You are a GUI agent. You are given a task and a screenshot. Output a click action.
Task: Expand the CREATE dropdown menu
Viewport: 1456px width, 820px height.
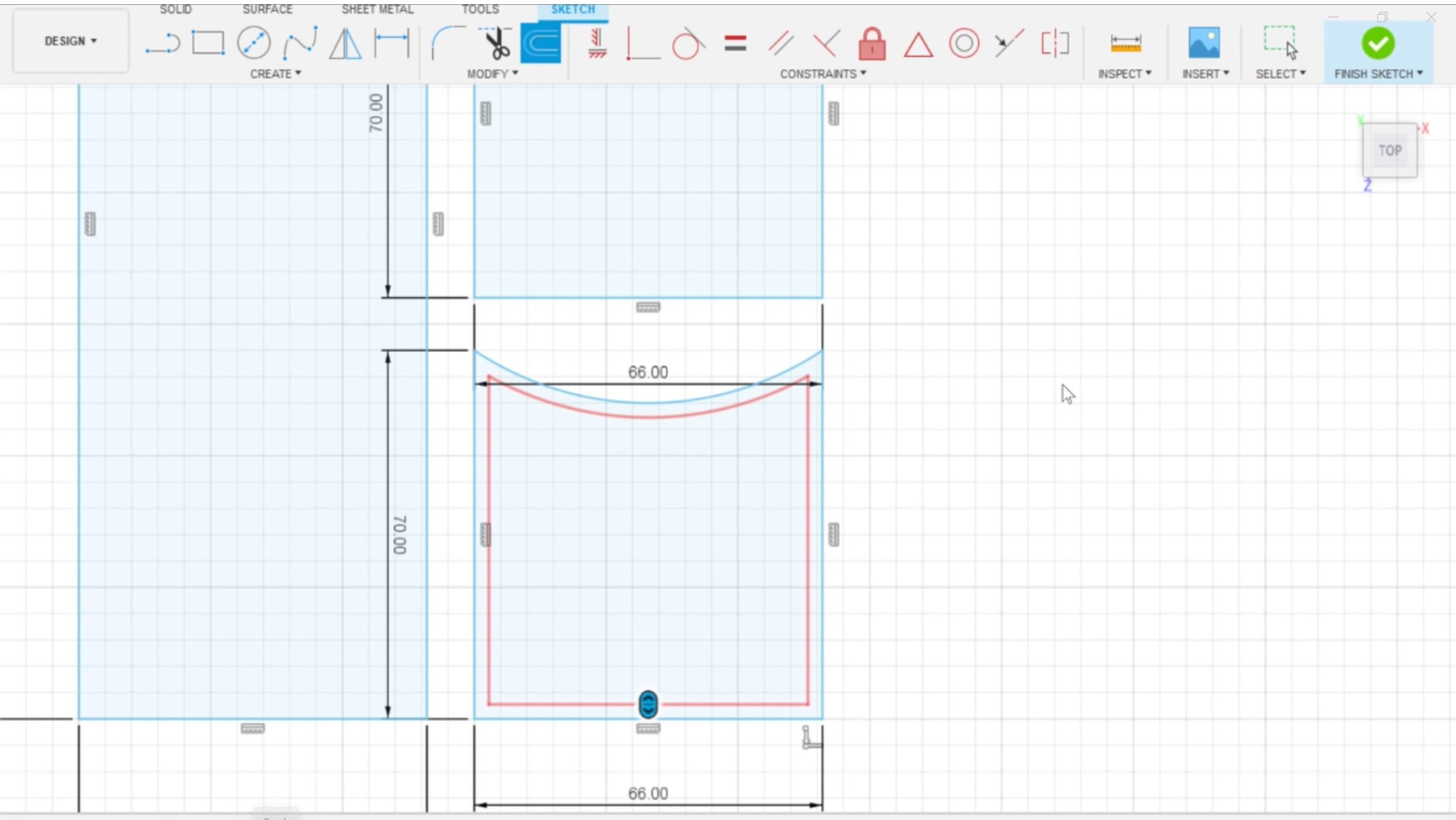pyautogui.click(x=275, y=74)
